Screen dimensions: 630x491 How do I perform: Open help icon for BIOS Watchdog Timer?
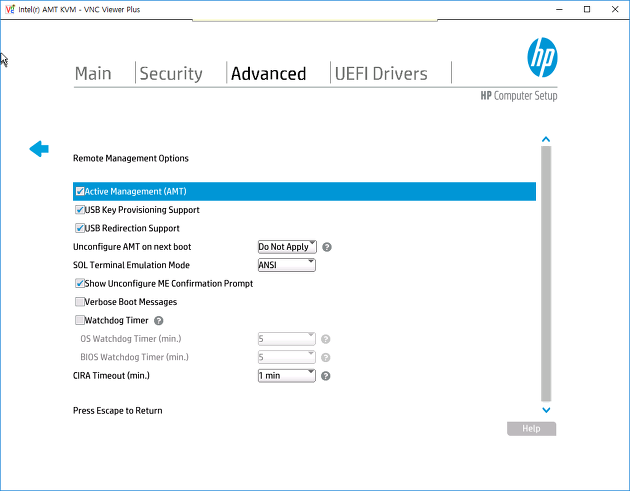[x=326, y=358]
